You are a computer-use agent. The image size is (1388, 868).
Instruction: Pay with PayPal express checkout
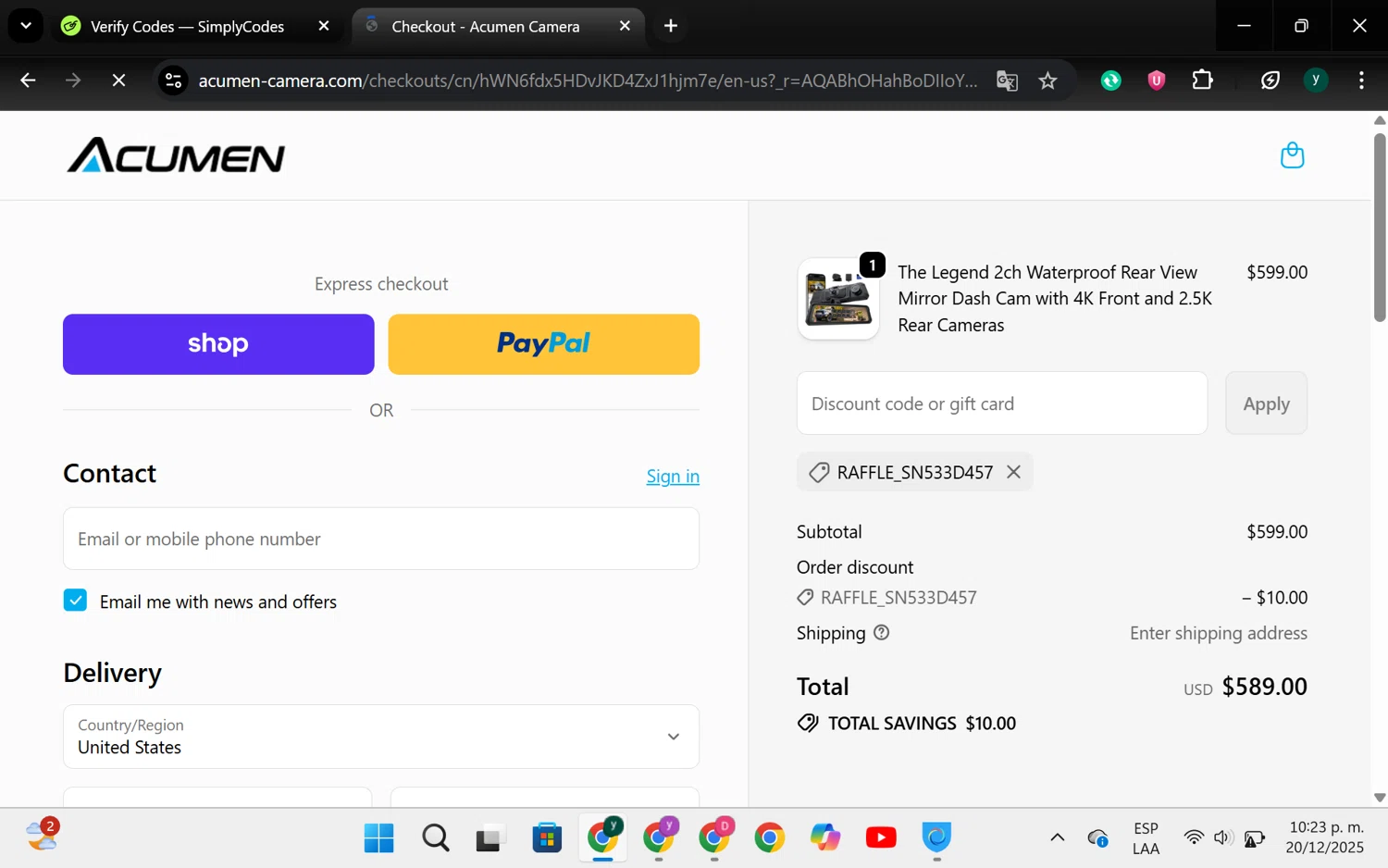point(544,344)
